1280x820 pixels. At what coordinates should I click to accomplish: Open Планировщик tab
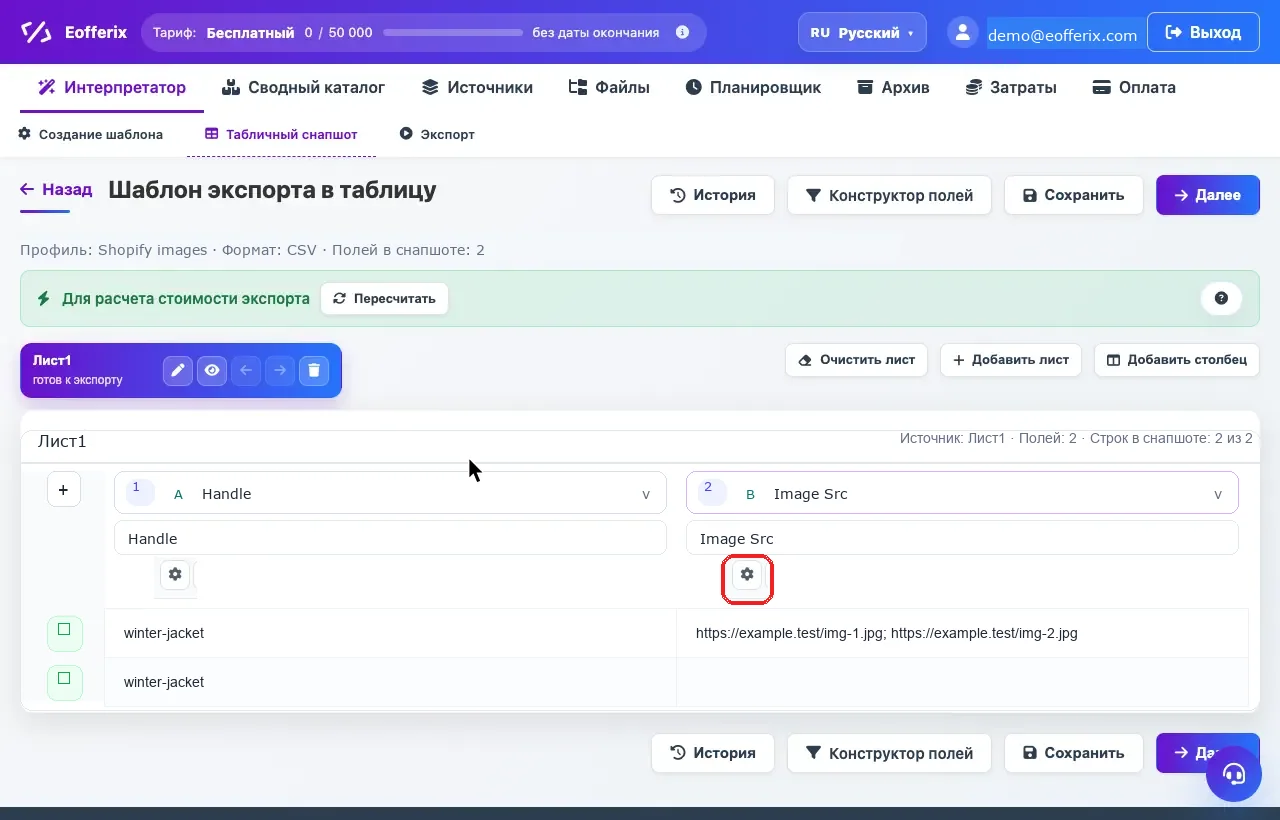point(753,88)
